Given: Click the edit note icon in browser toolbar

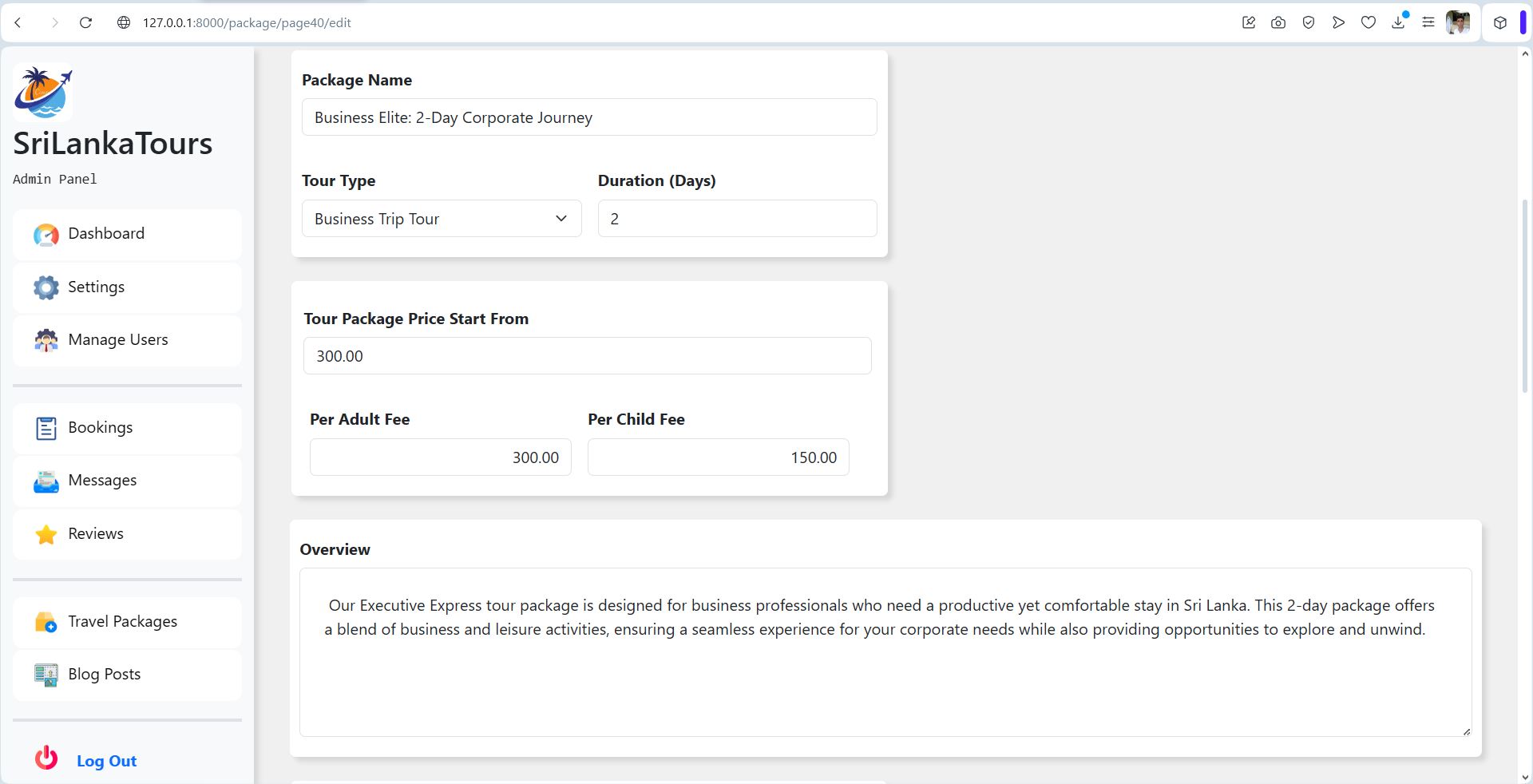Looking at the screenshot, I should (1249, 22).
